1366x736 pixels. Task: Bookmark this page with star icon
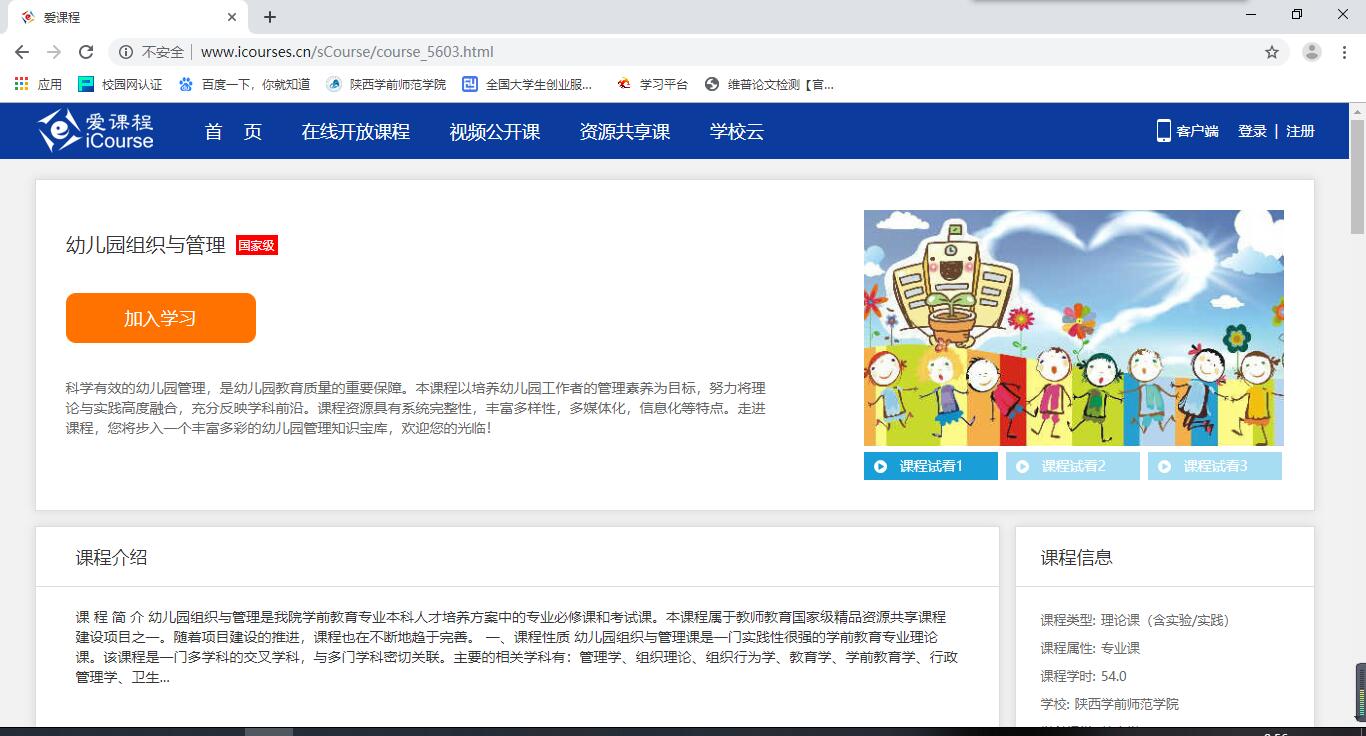pos(1272,52)
